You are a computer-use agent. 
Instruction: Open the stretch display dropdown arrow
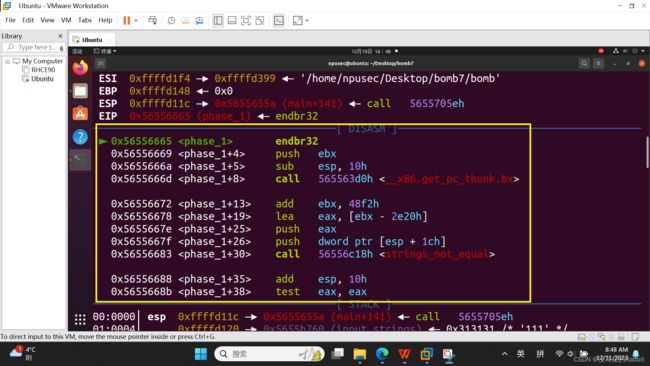307,20
